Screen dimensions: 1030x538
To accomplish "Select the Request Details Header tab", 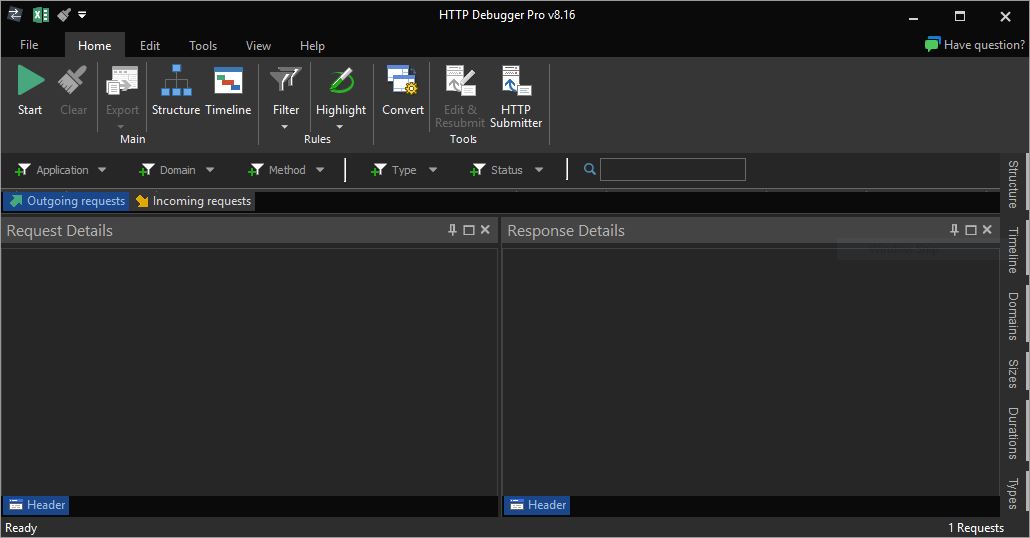I will point(36,504).
